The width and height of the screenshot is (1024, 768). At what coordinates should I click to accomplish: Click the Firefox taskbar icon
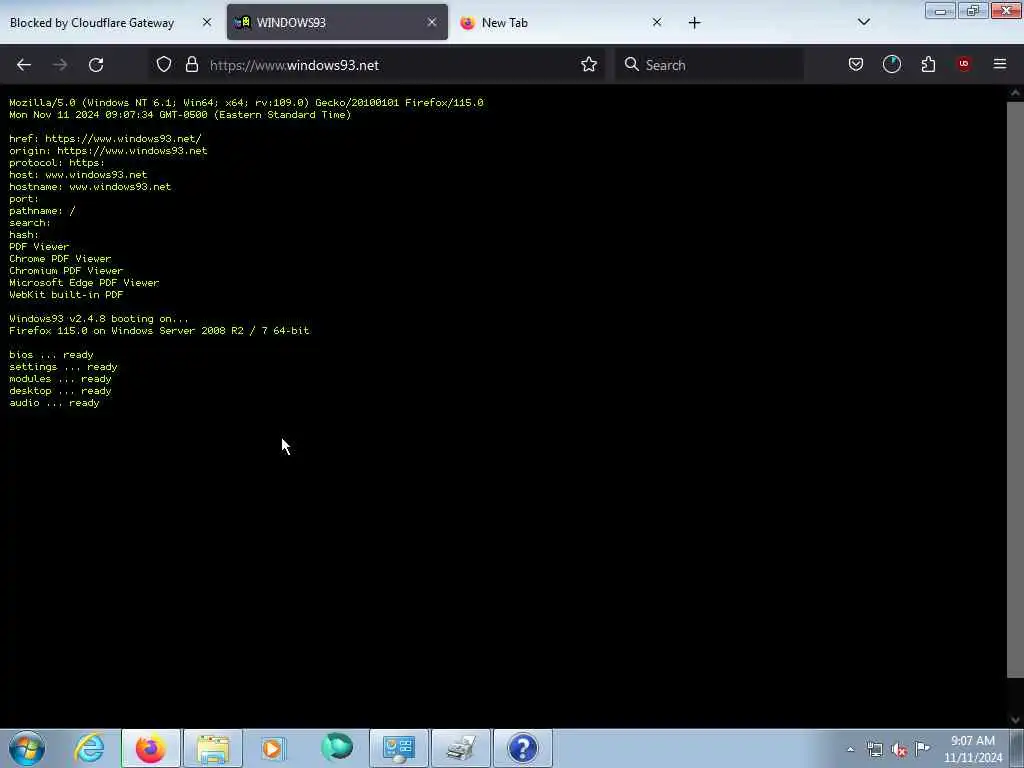(150, 748)
